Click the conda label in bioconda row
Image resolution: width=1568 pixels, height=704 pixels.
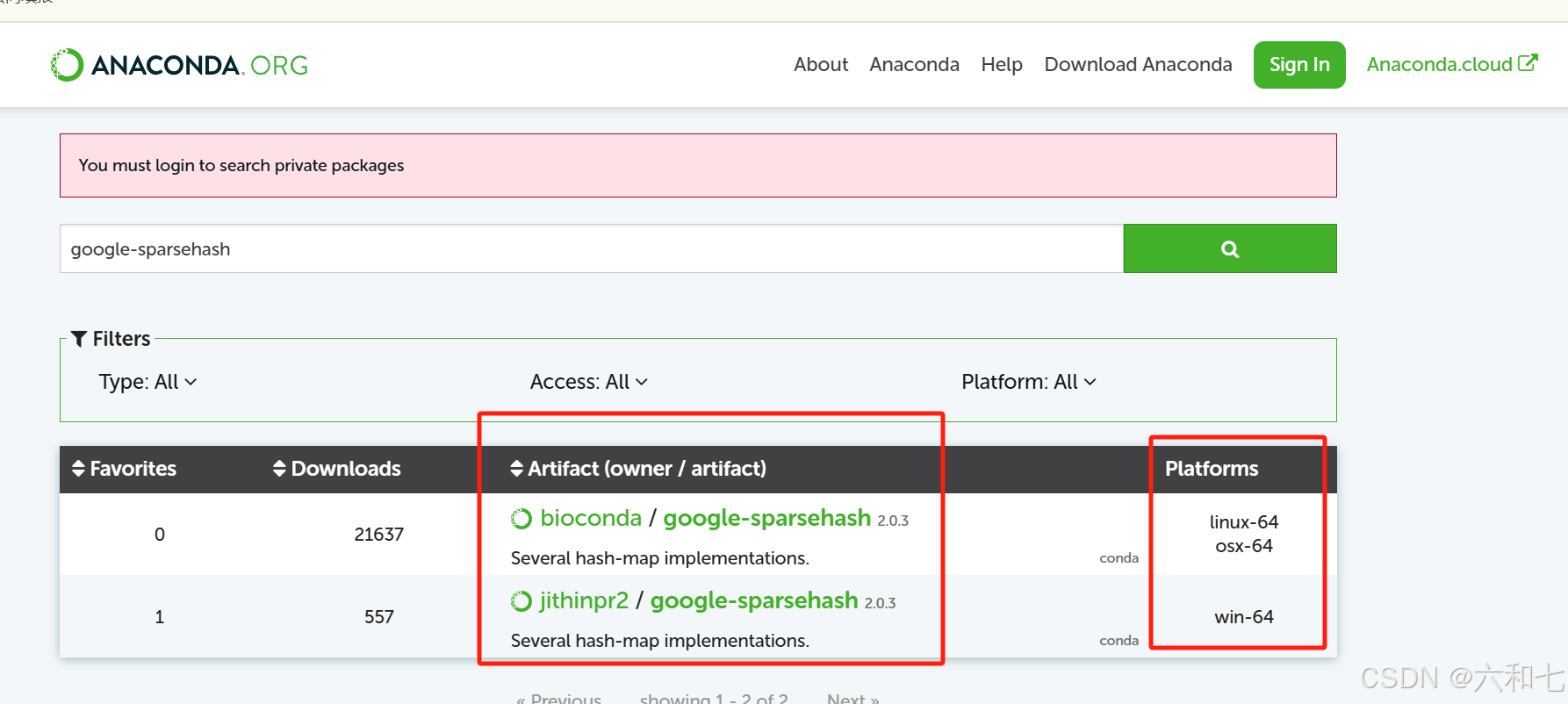pyautogui.click(x=1118, y=558)
